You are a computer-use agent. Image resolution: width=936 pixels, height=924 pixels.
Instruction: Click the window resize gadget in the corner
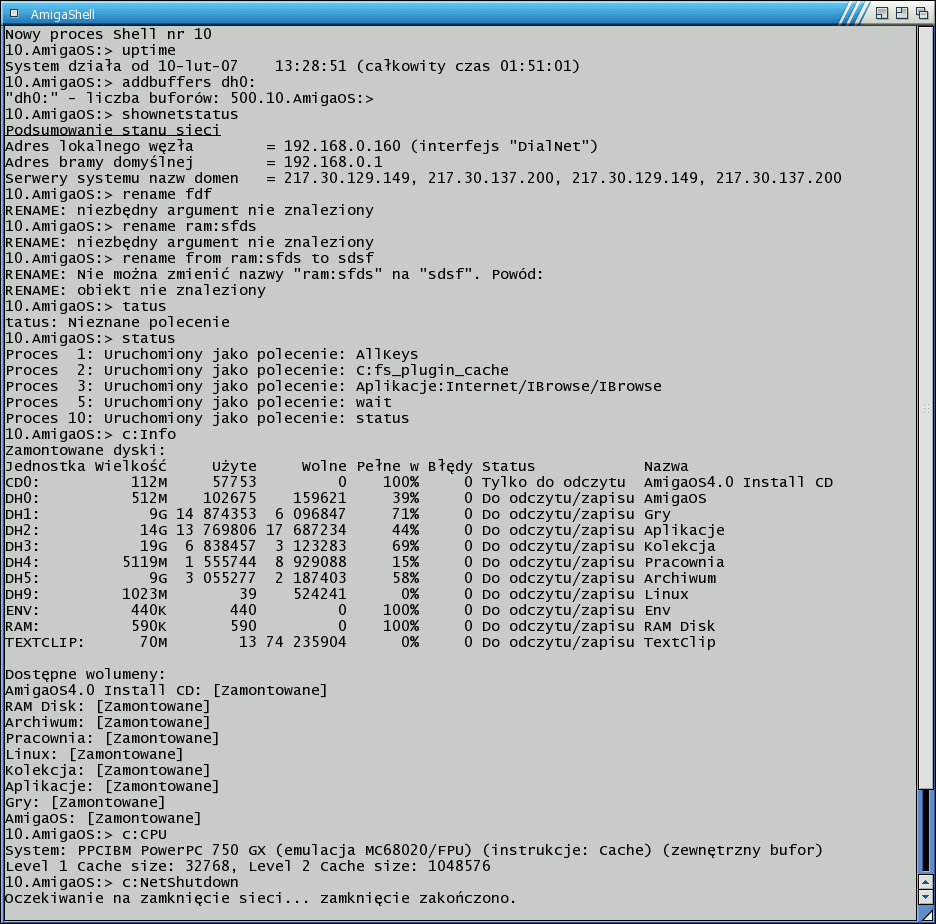tap(925, 913)
